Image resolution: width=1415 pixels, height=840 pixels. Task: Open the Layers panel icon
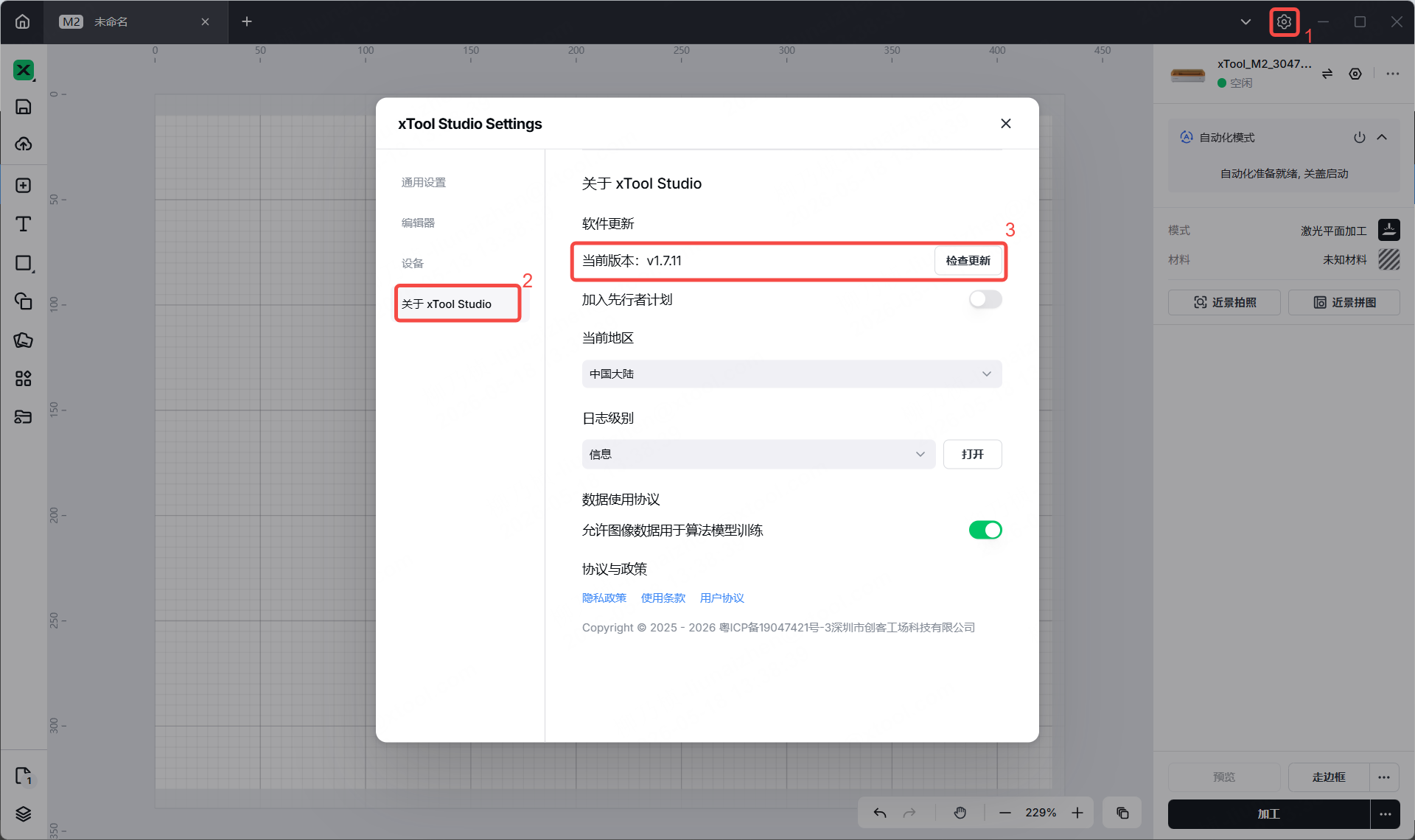(24, 813)
